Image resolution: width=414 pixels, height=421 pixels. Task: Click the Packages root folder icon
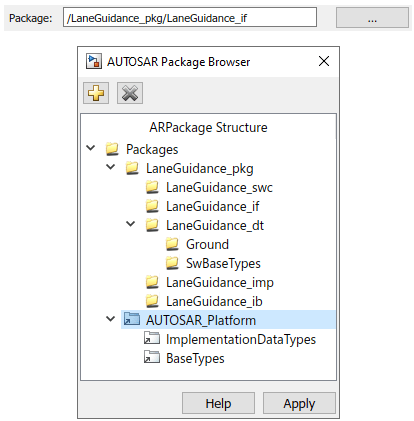click(112, 149)
